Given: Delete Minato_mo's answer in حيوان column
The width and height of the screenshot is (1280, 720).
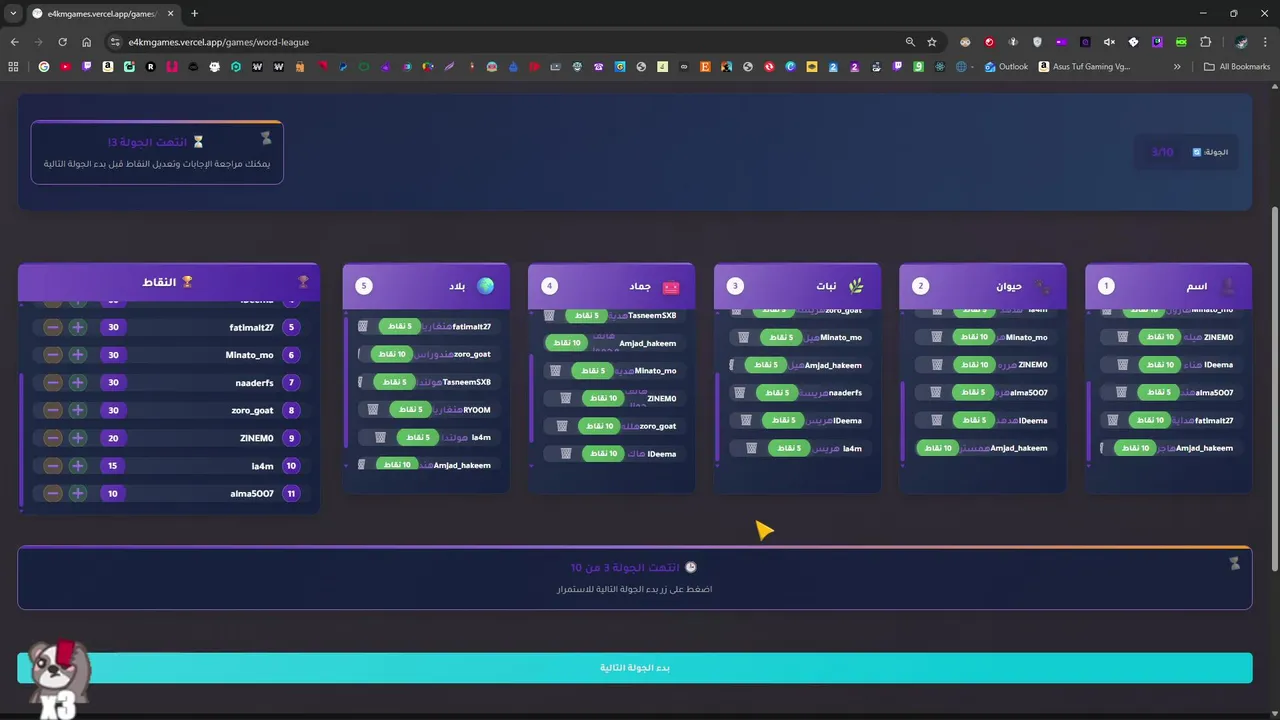Looking at the screenshot, I should tap(937, 337).
